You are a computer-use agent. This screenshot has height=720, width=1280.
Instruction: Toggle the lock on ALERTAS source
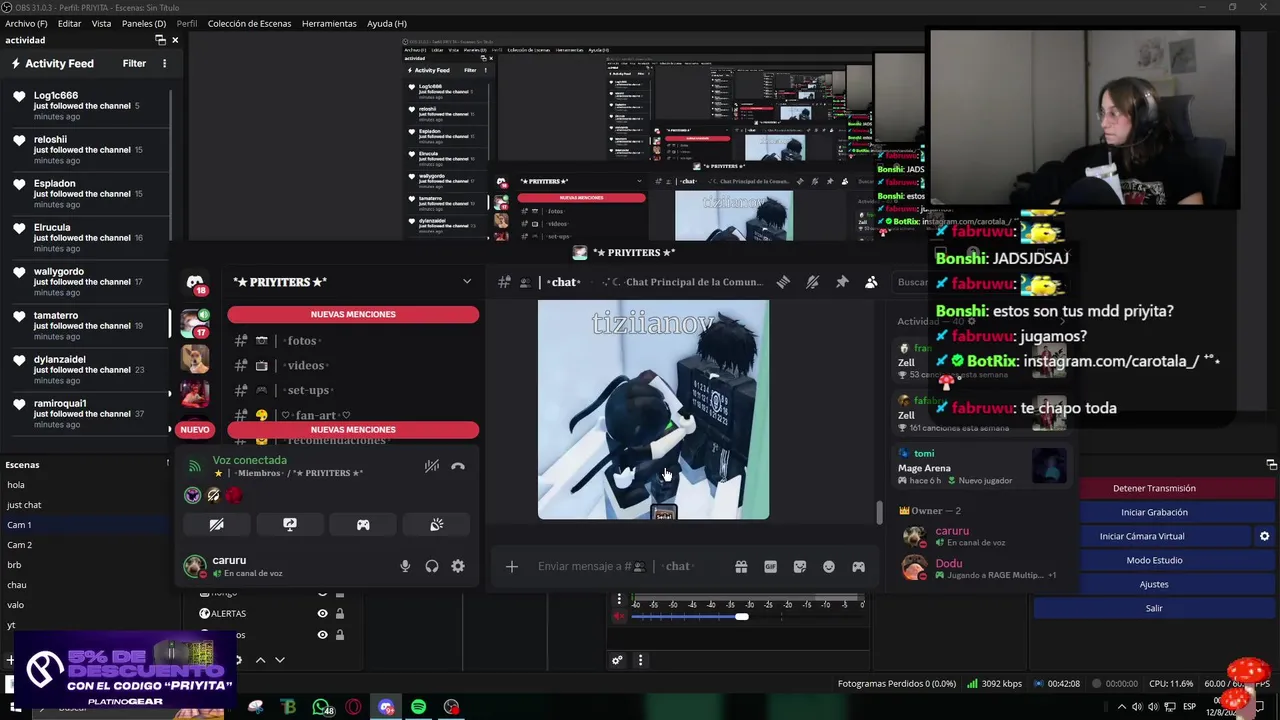pos(340,614)
